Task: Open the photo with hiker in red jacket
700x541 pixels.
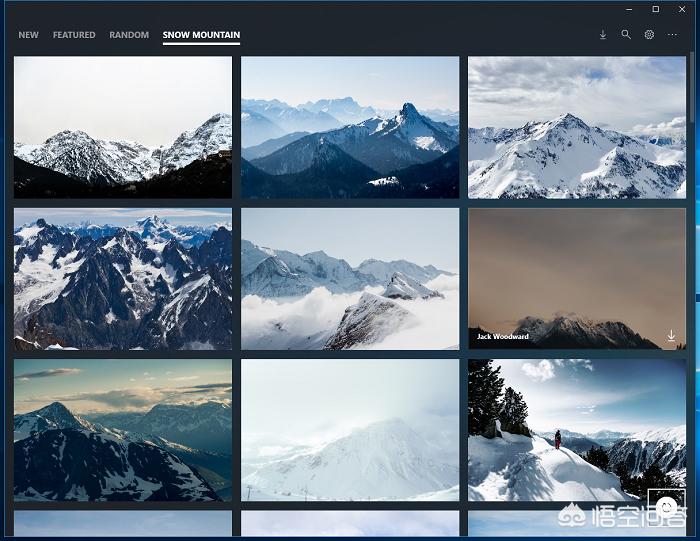Action: click(x=576, y=430)
